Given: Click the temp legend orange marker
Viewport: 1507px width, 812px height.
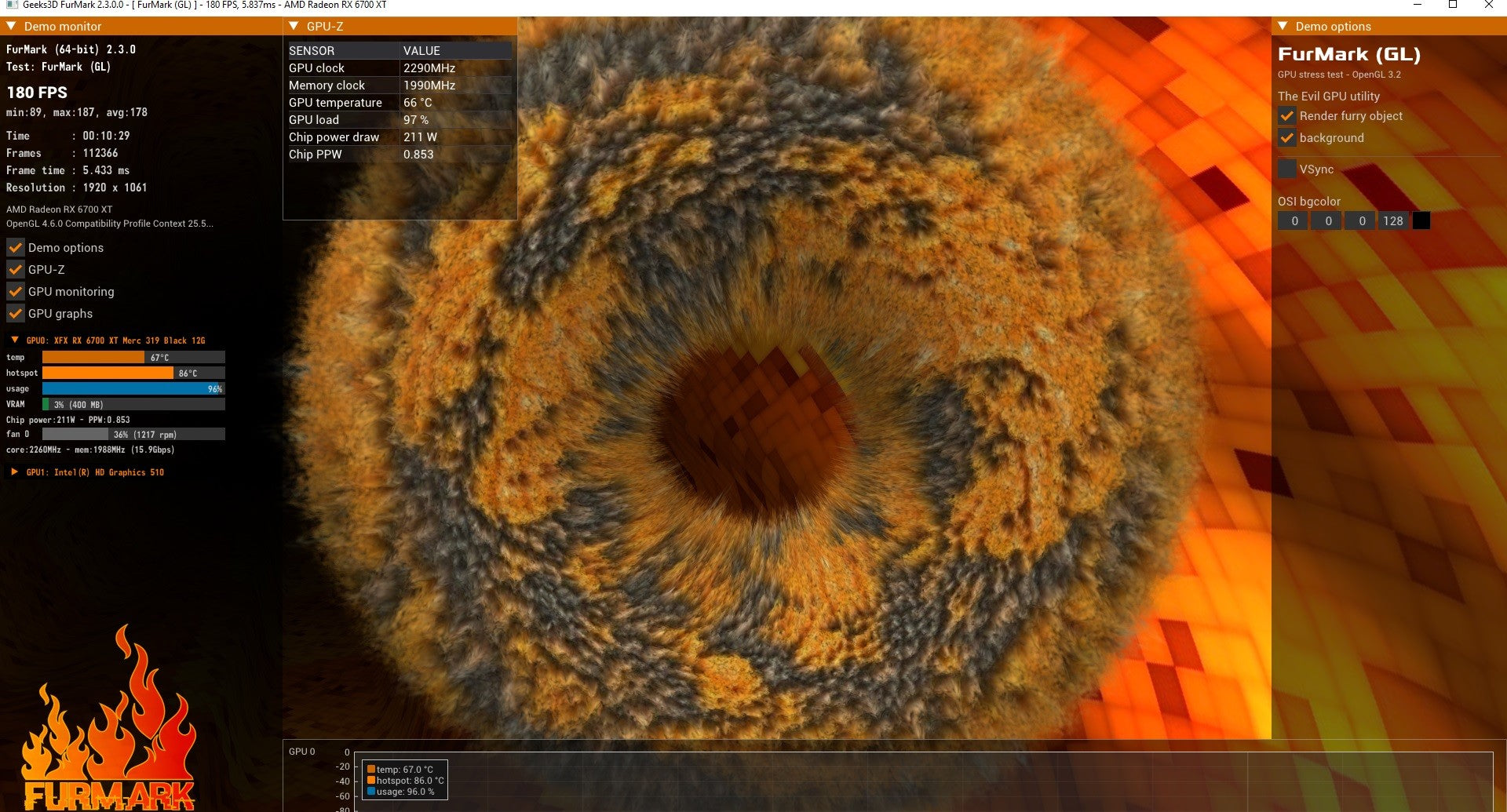Looking at the screenshot, I should [x=371, y=770].
